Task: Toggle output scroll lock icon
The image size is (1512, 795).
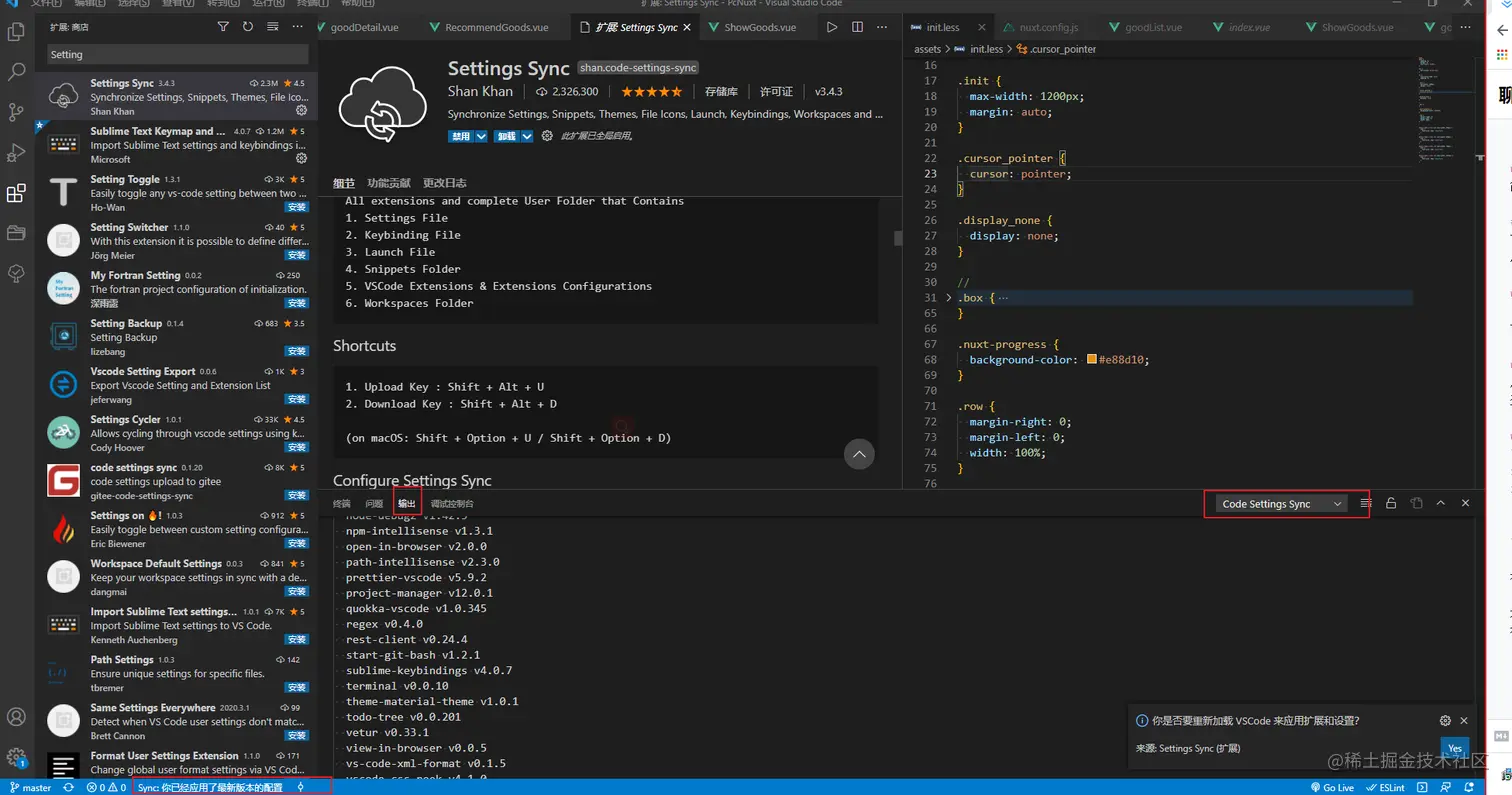Action: [x=1391, y=504]
